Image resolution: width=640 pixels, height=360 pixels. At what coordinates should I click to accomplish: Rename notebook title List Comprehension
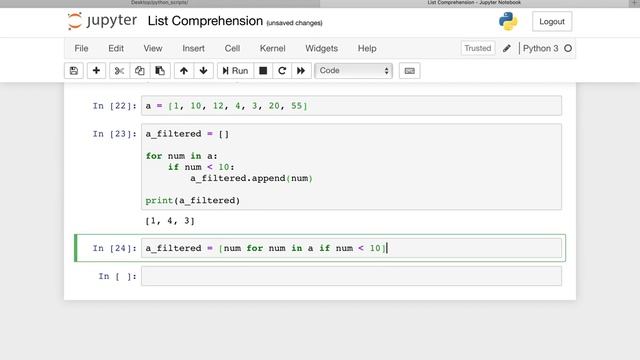point(205,21)
